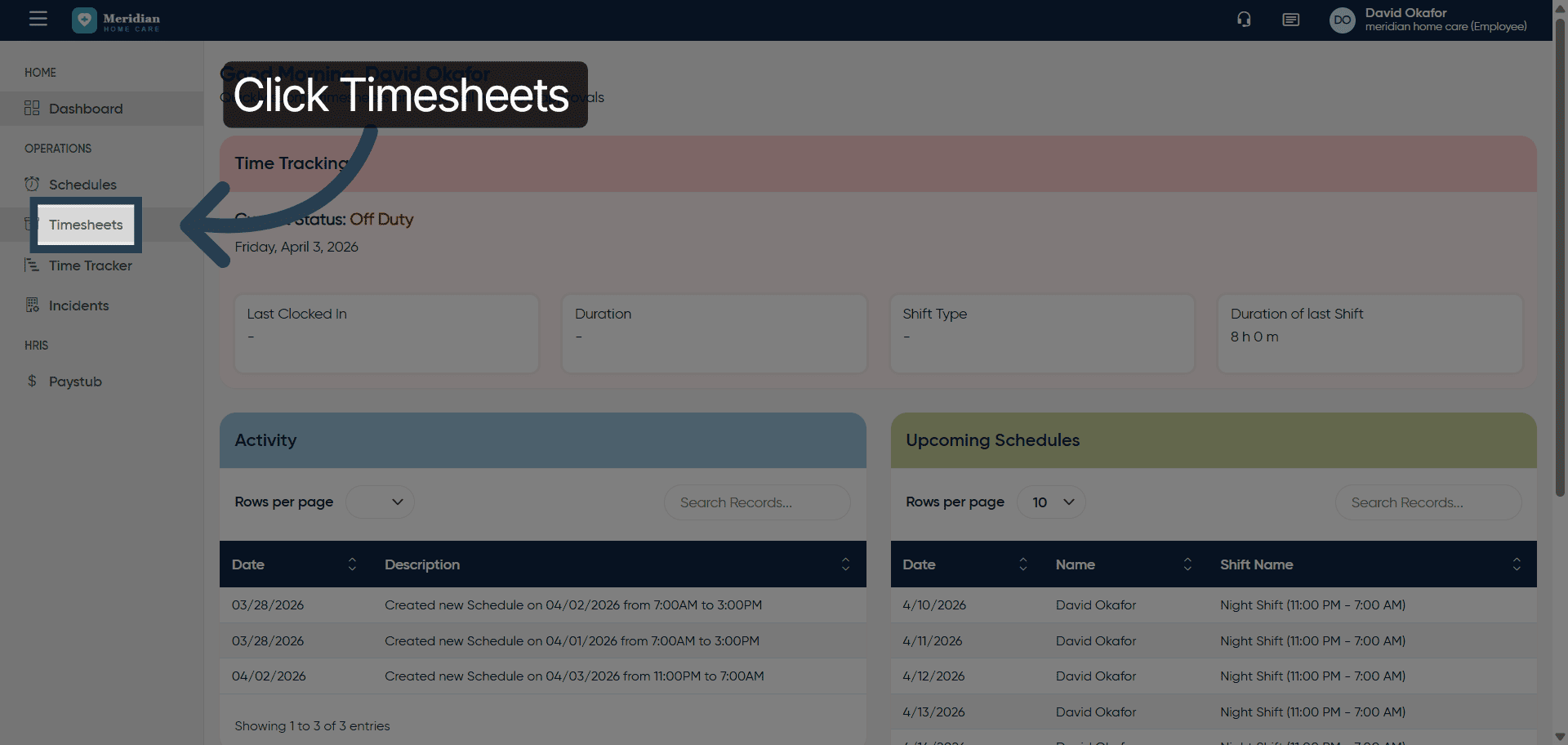
Task: Expand Upcoming Schedules rows per page dropdown
Action: (1051, 502)
